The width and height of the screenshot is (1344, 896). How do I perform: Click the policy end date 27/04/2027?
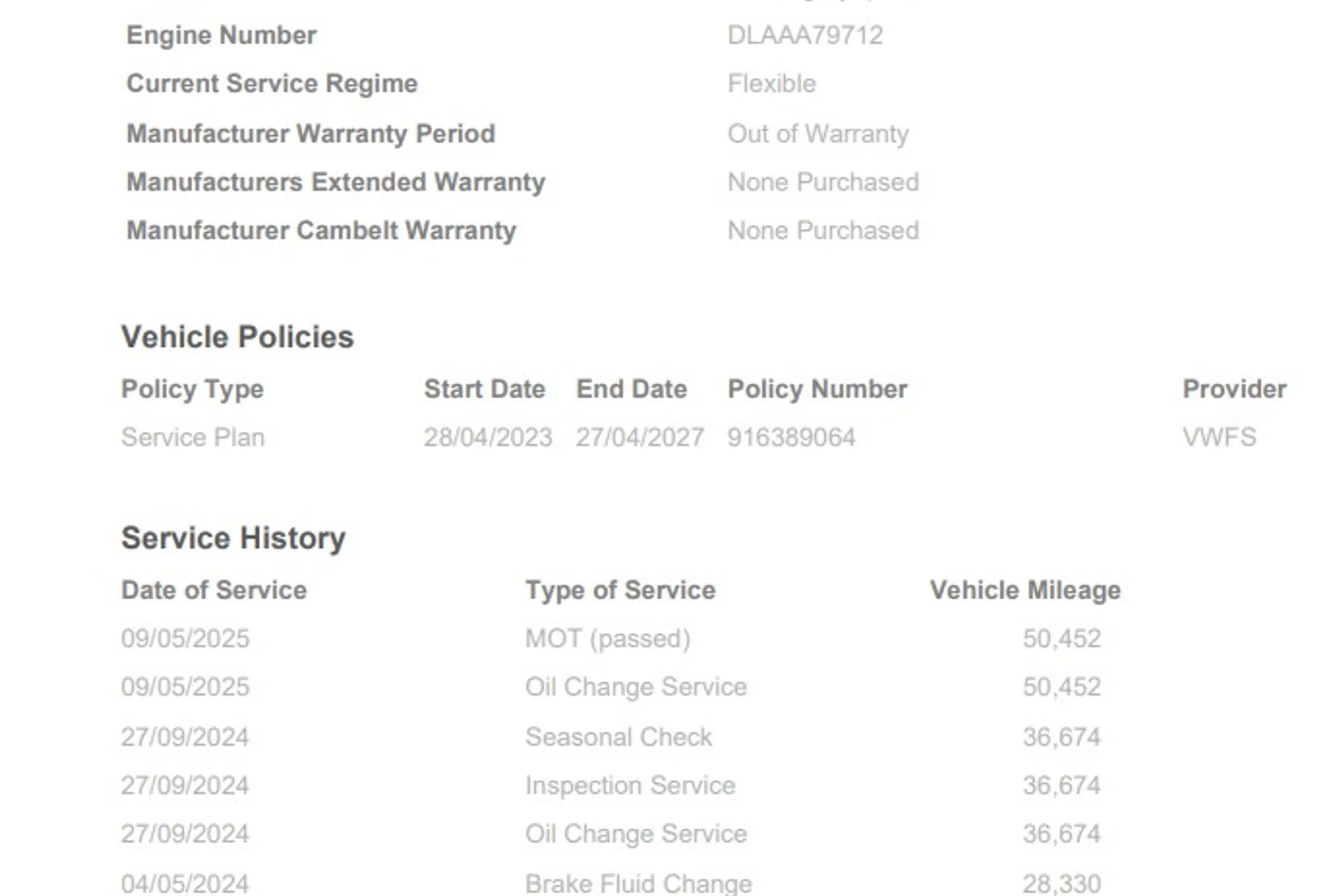[640, 437]
